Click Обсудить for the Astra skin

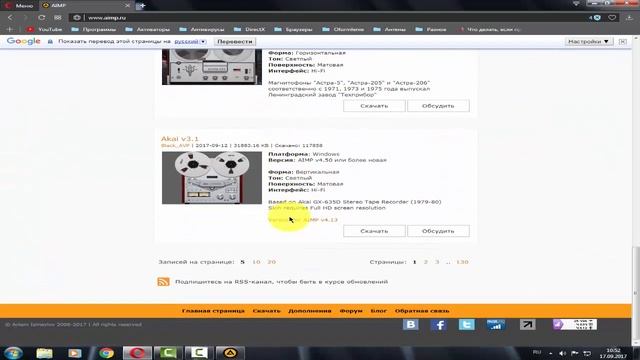point(438,106)
